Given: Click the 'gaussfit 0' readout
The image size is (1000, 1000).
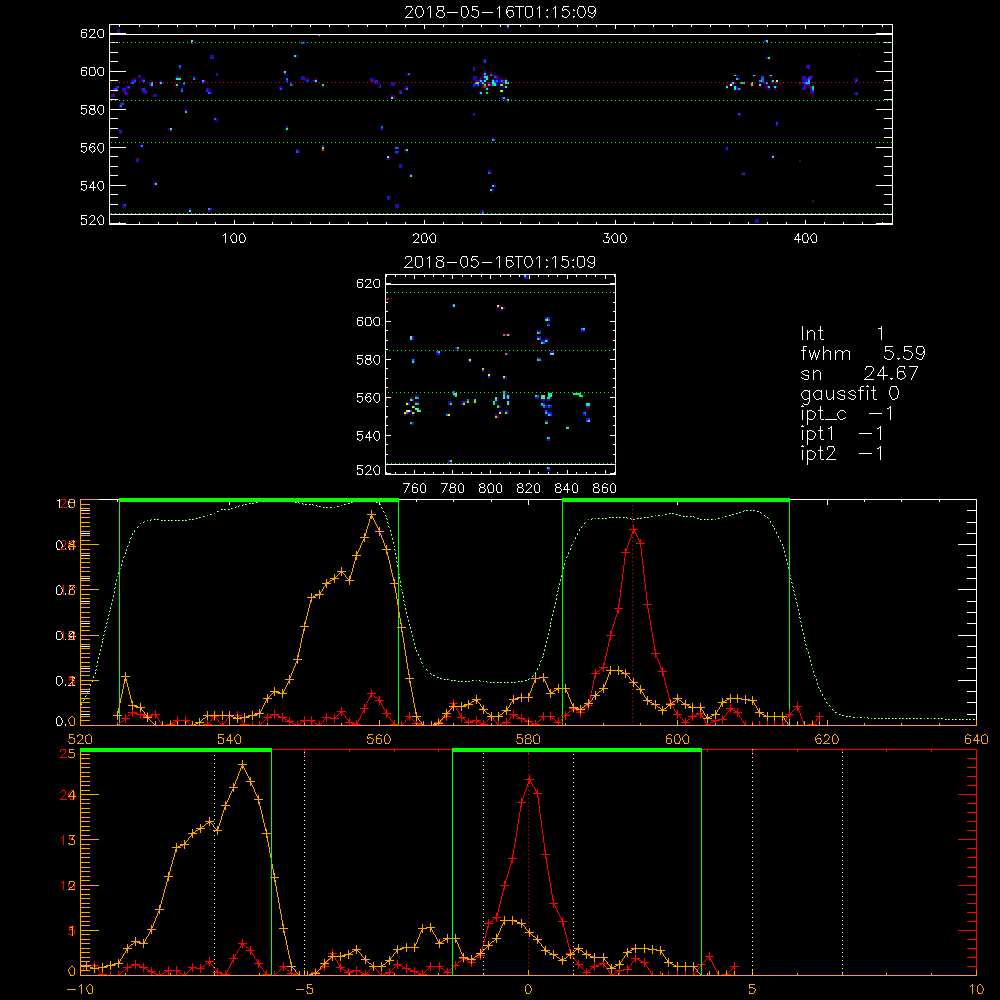Looking at the screenshot, I should coord(850,393).
